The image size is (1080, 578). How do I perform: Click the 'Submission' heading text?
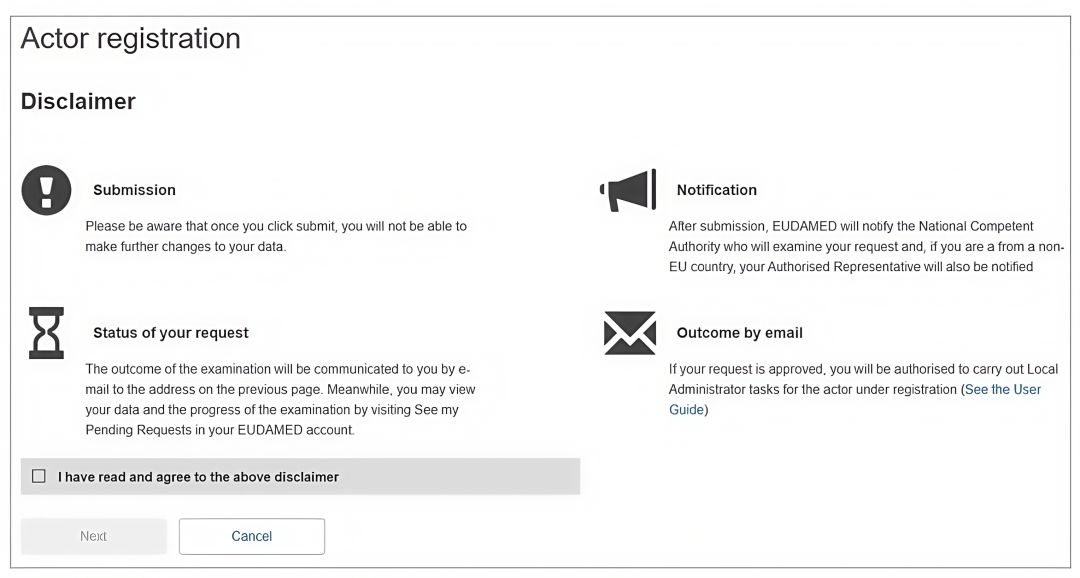(134, 190)
